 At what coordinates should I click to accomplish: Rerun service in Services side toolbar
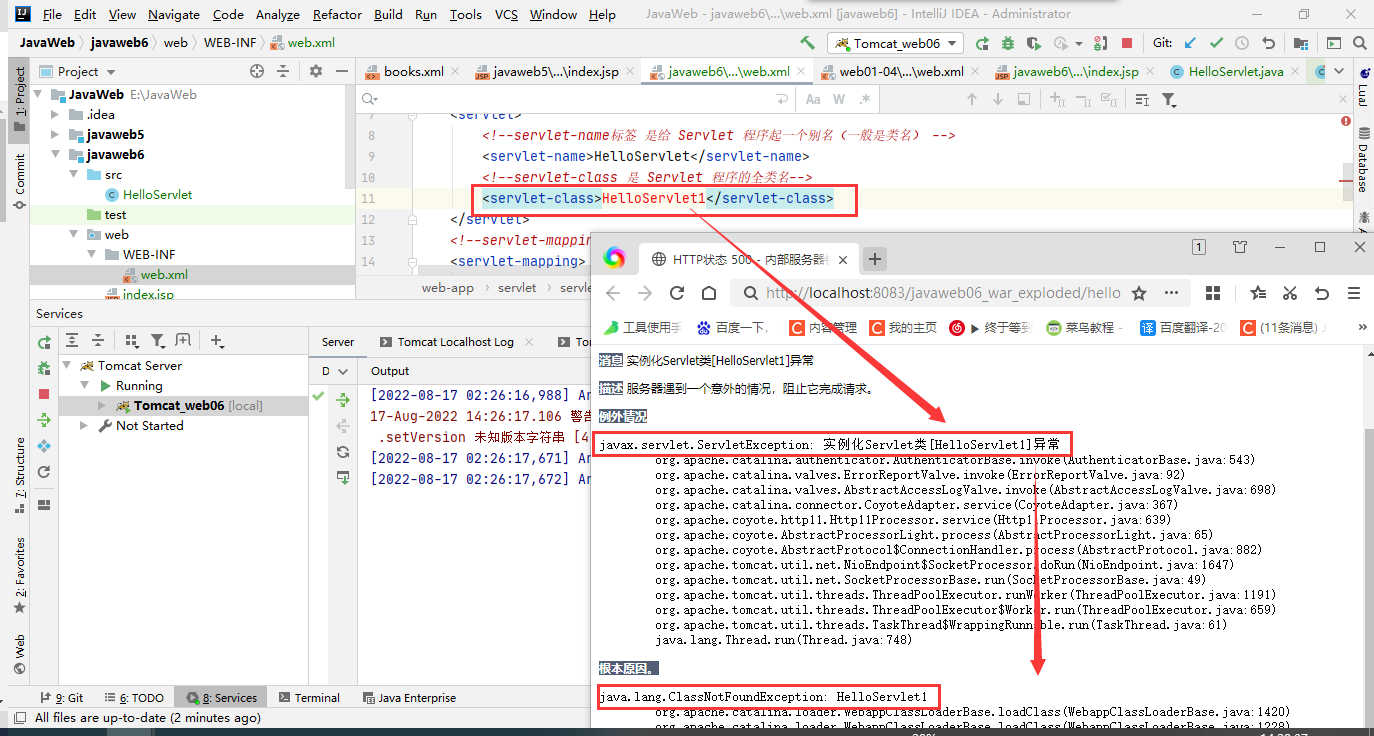[44, 342]
